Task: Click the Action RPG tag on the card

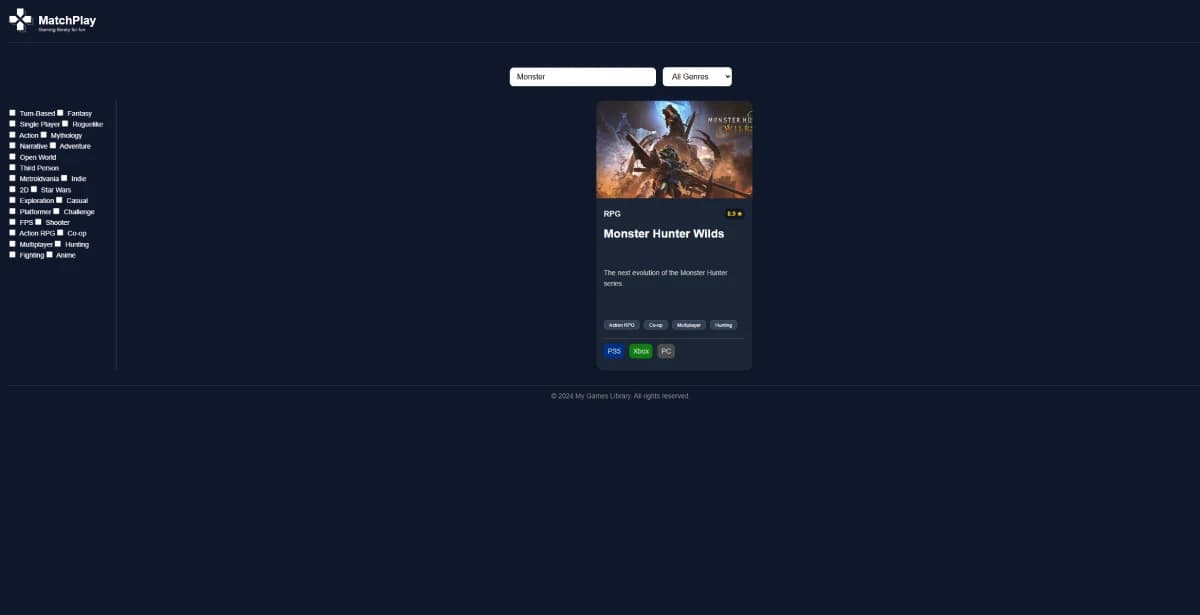Action: (x=622, y=325)
